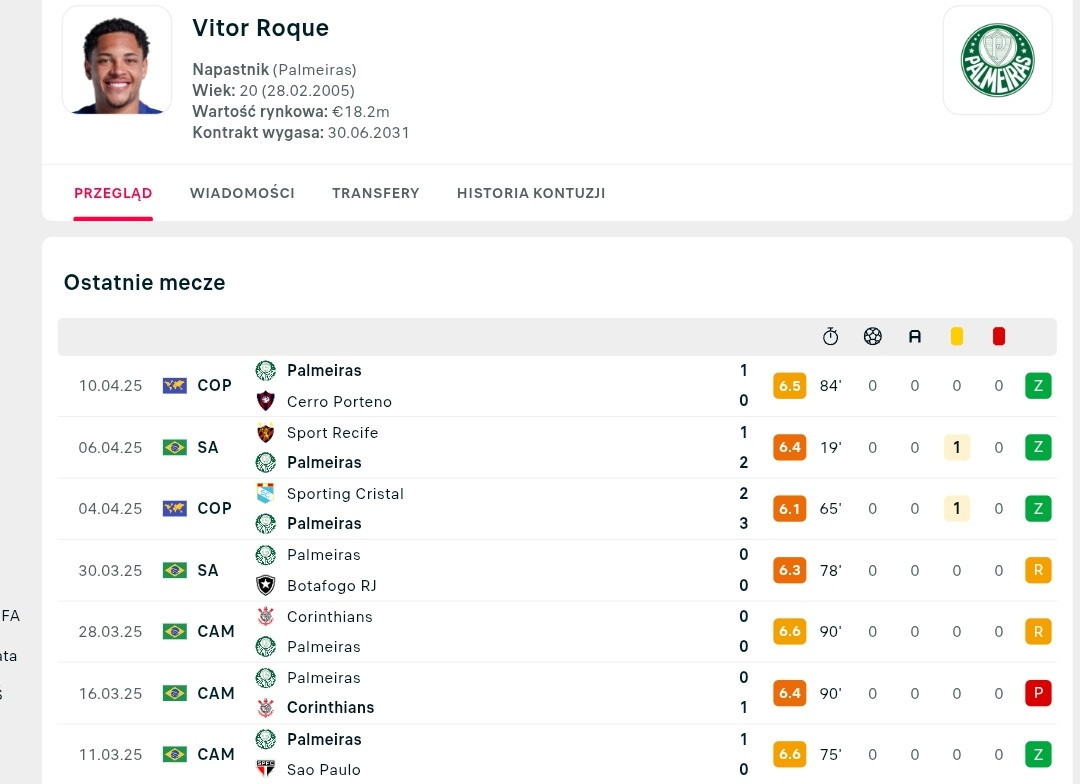Click the yellow card column icon
Image resolution: width=1080 pixels, height=784 pixels.
pyautogui.click(x=957, y=336)
